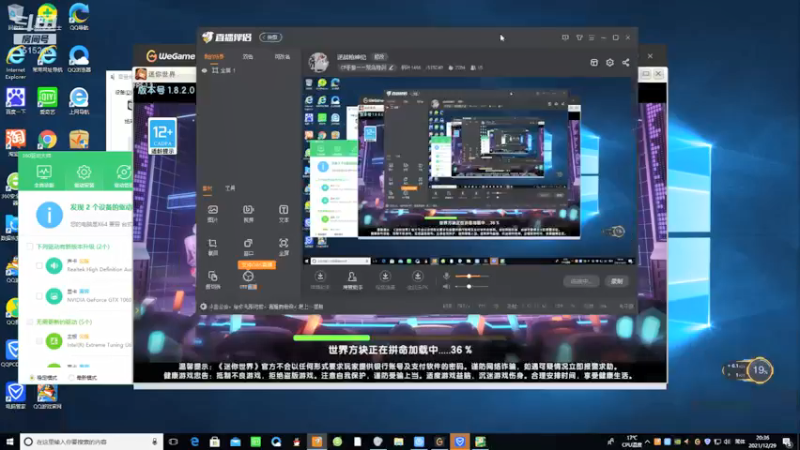This screenshot has width=800, height=450.
Task: Select the window capture source icon
Action: [x=248, y=243]
